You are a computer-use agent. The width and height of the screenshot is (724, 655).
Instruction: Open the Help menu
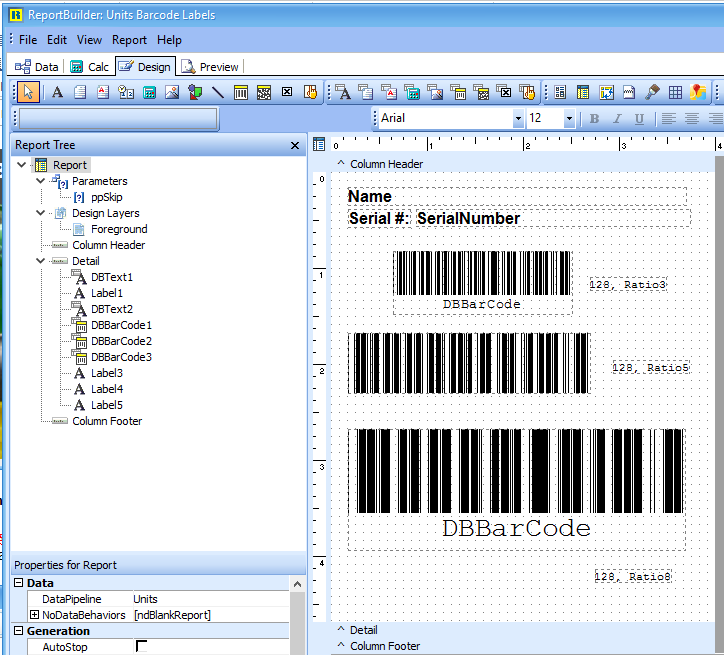[169, 40]
